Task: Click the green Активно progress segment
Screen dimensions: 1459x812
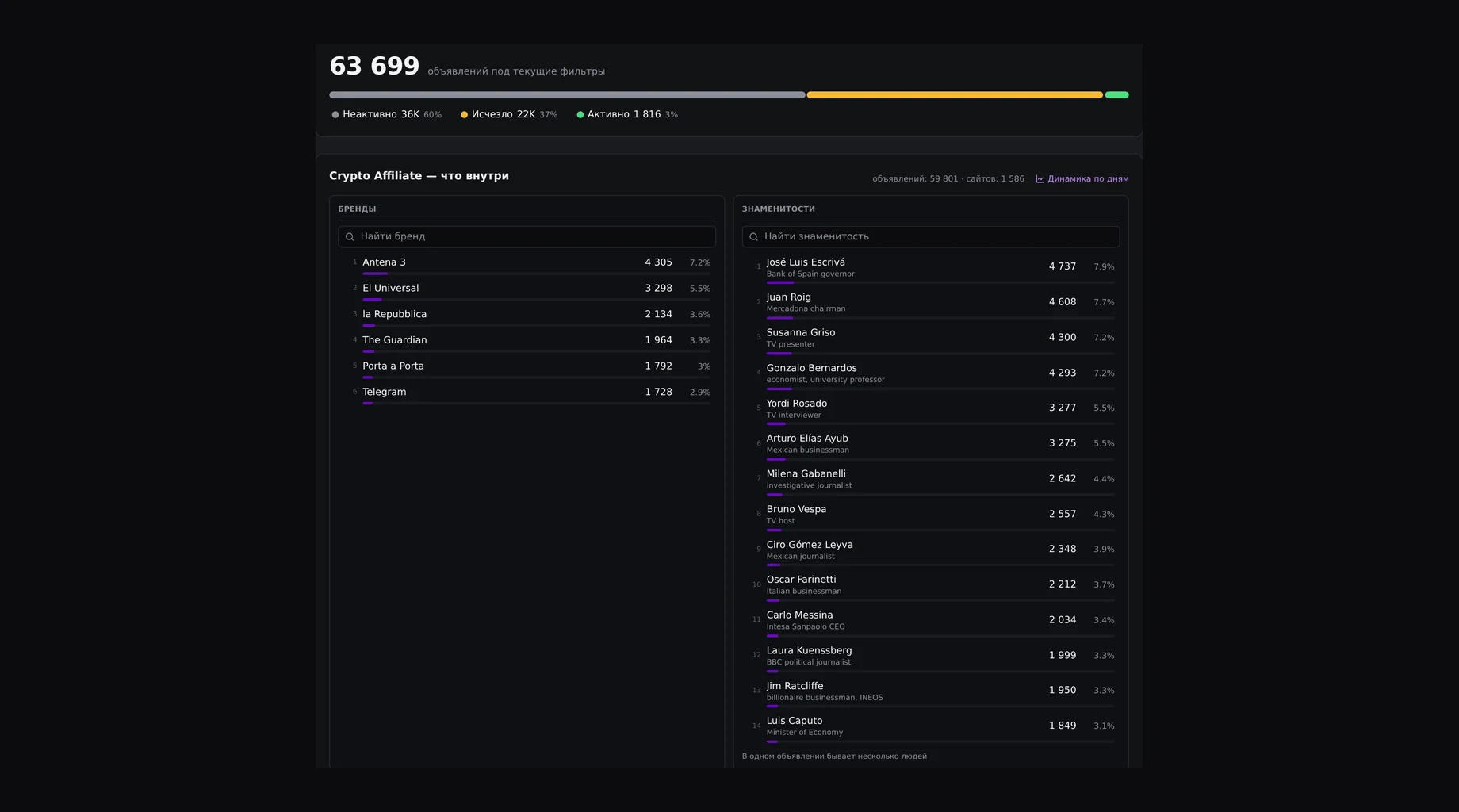Action: tap(1116, 95)
